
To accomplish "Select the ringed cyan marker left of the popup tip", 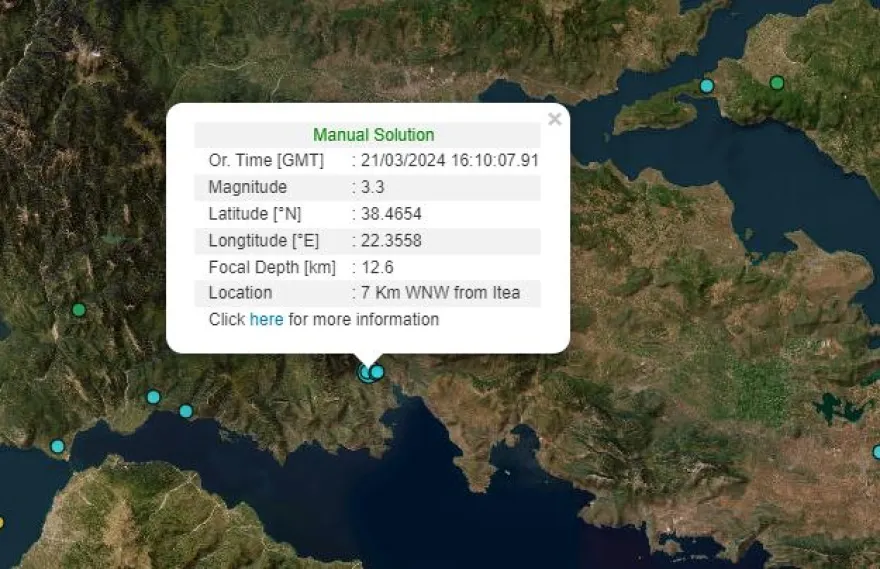I will pyautogui.click(x=366, y=372).
